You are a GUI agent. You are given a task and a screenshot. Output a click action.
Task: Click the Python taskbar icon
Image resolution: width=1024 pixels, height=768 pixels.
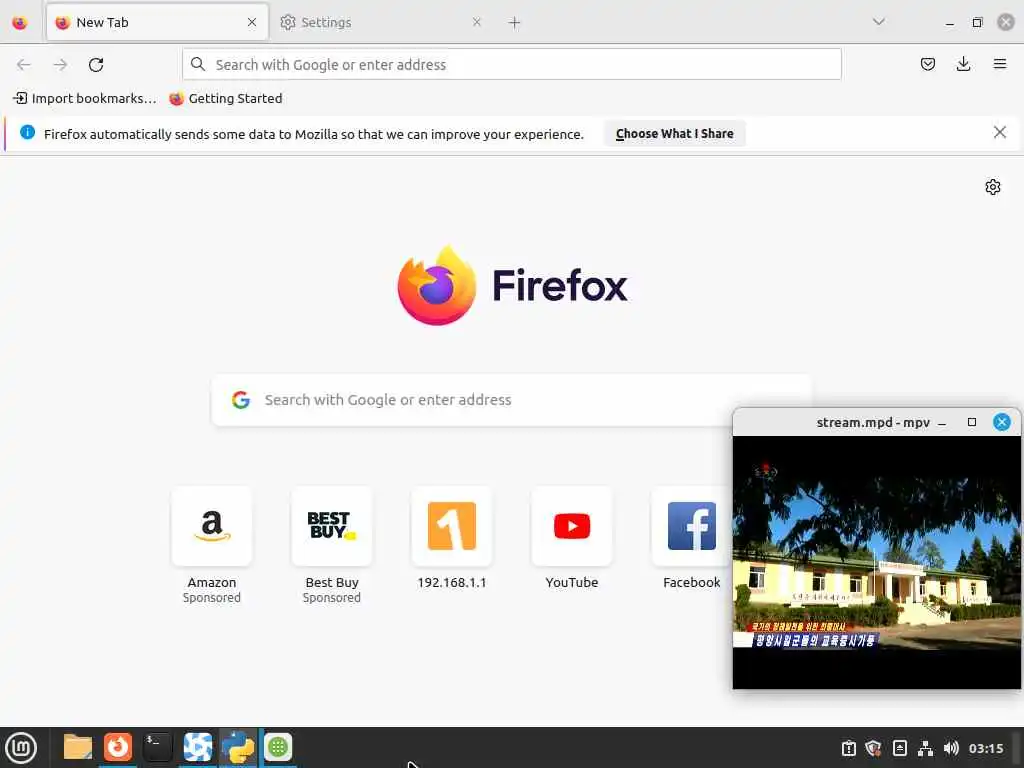pyautogui.click(x=238, y=747)
